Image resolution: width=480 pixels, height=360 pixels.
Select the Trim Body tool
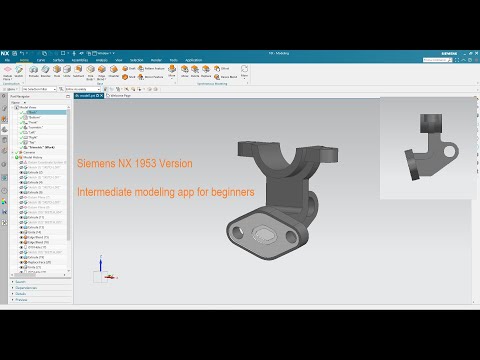[90, 73]
